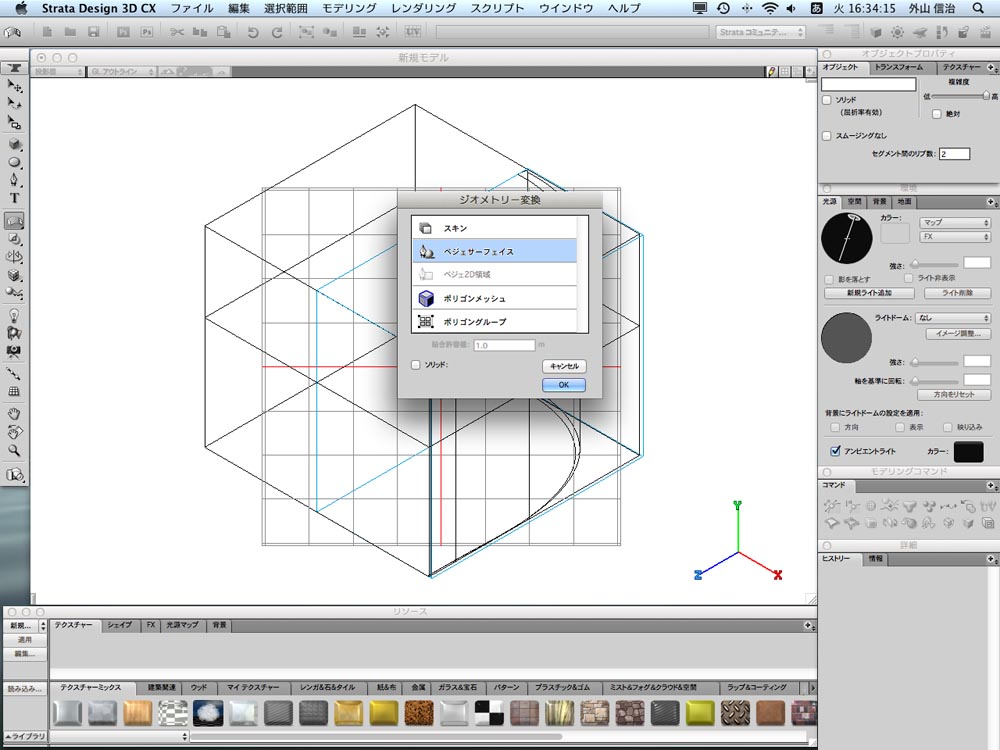Toggle the スムージングなし checkbox
Image resolution: width=1000 pixels, height=750 pixels.
tap(827, 136)
